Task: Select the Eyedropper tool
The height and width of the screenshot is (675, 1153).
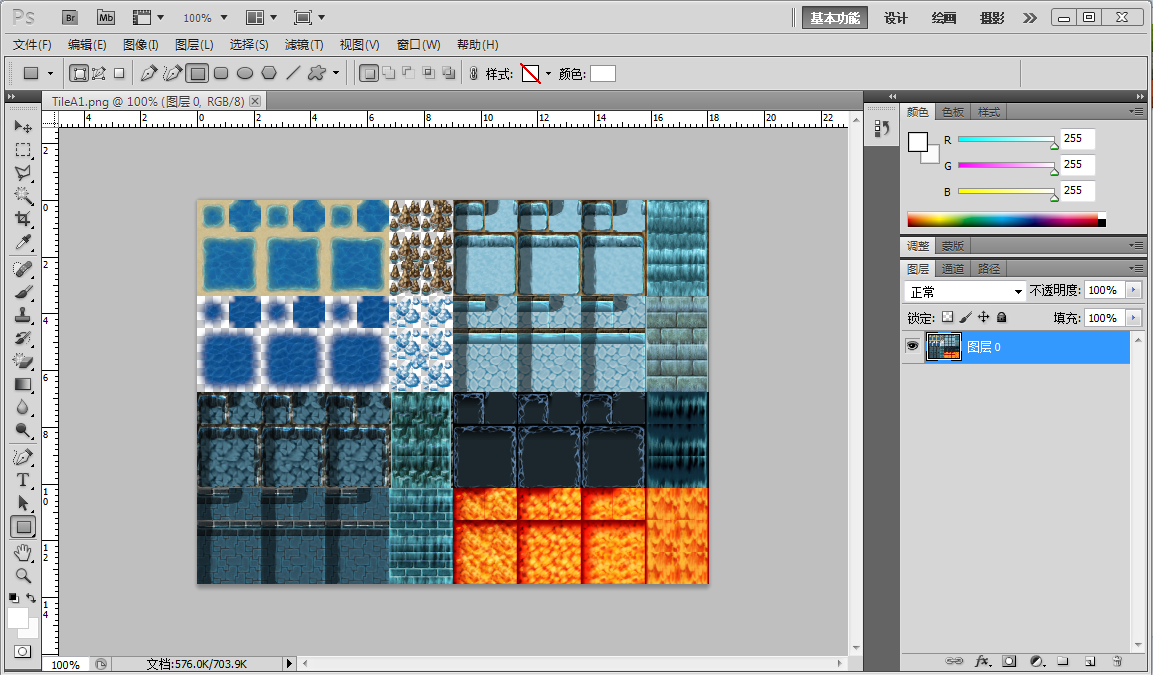Action: pos(23,242)
